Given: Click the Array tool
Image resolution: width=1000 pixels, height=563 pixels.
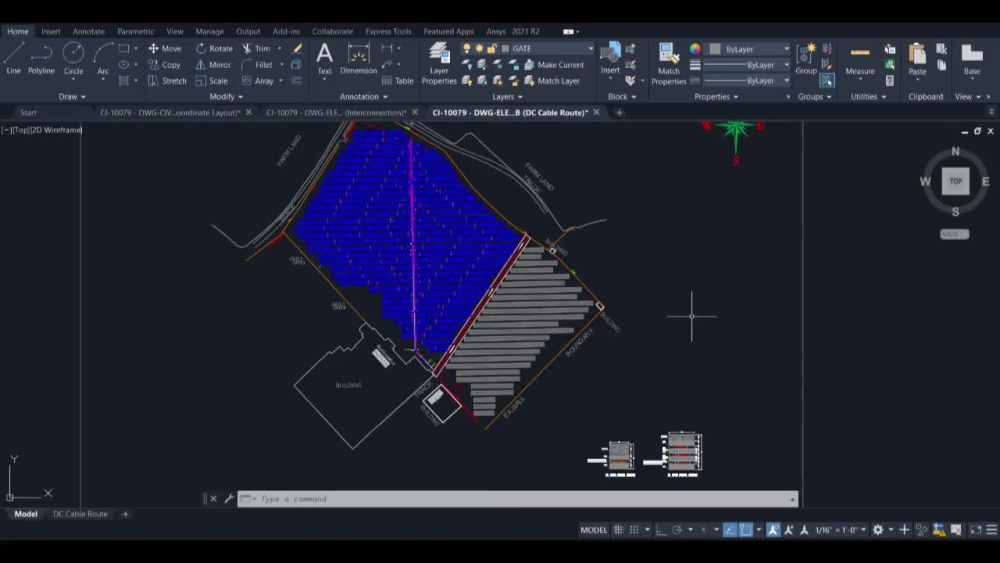Looking at the screenshot, I should [258, 81].
